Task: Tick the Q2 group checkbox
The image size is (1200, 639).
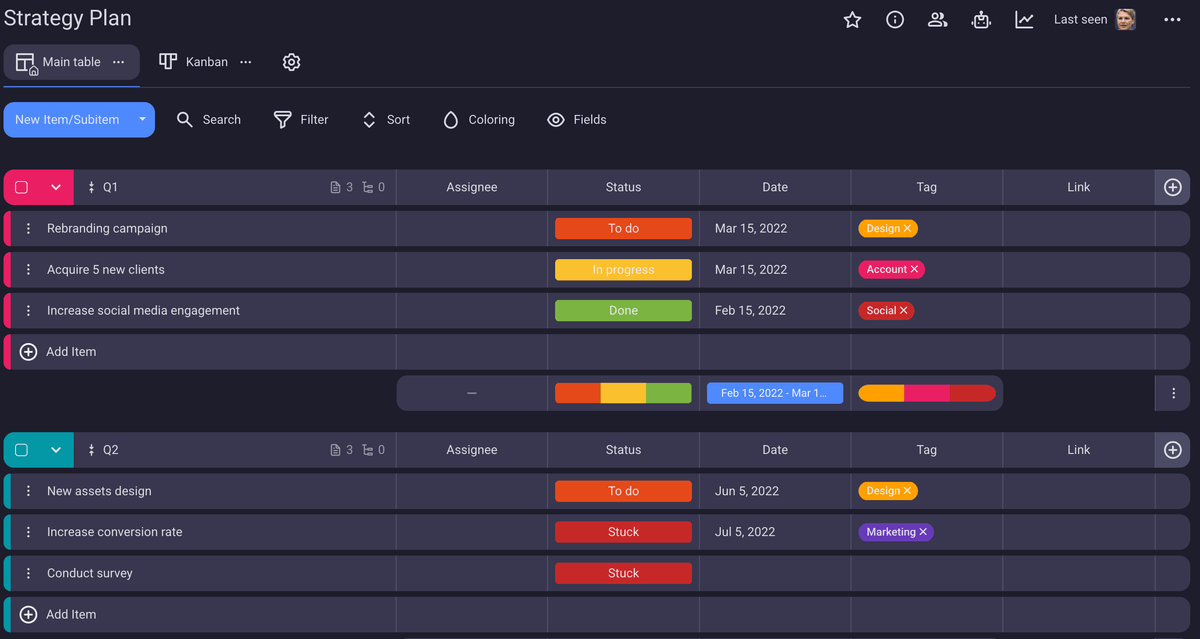Action: [x=21, y=450]
